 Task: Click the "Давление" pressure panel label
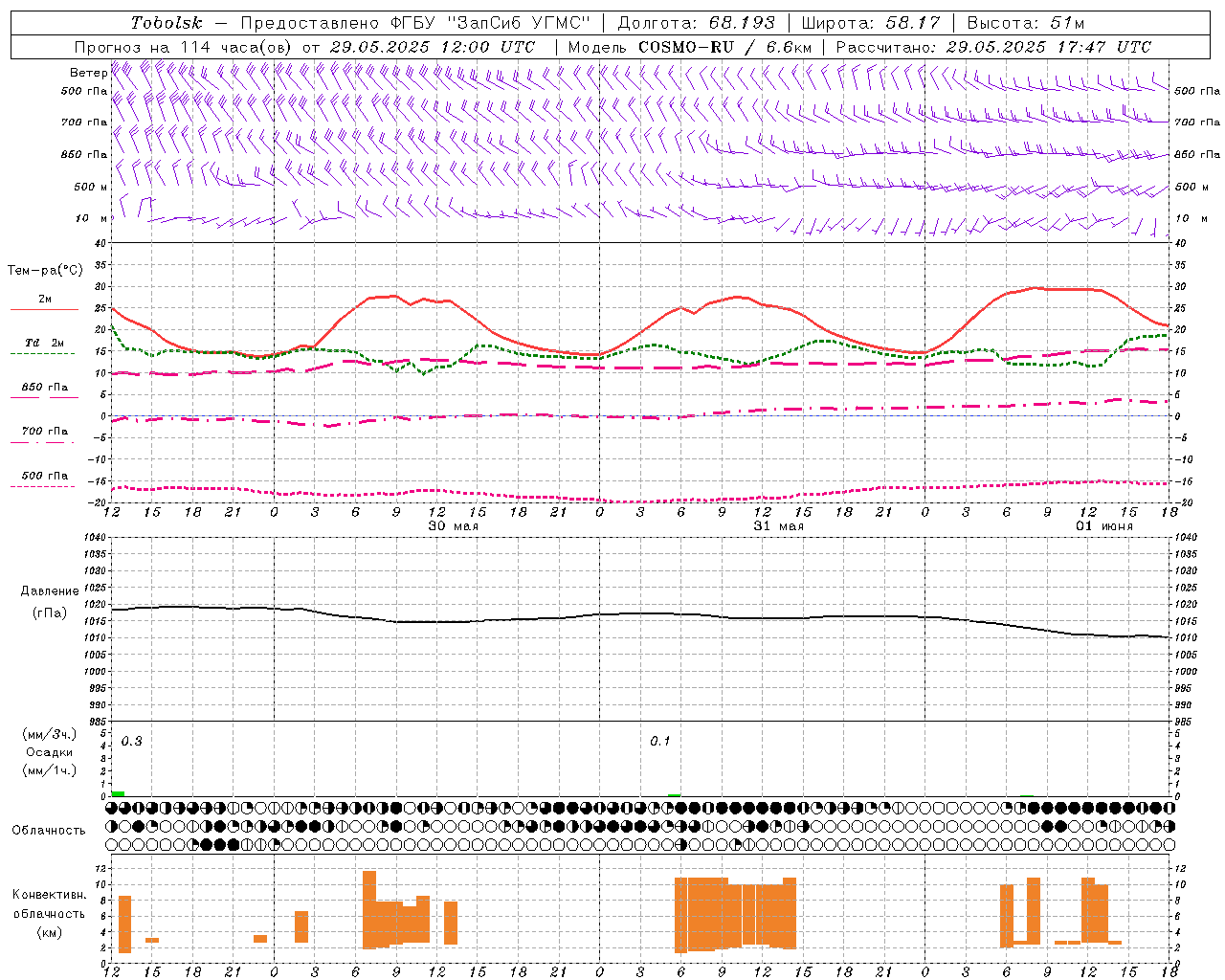(50, 591)
